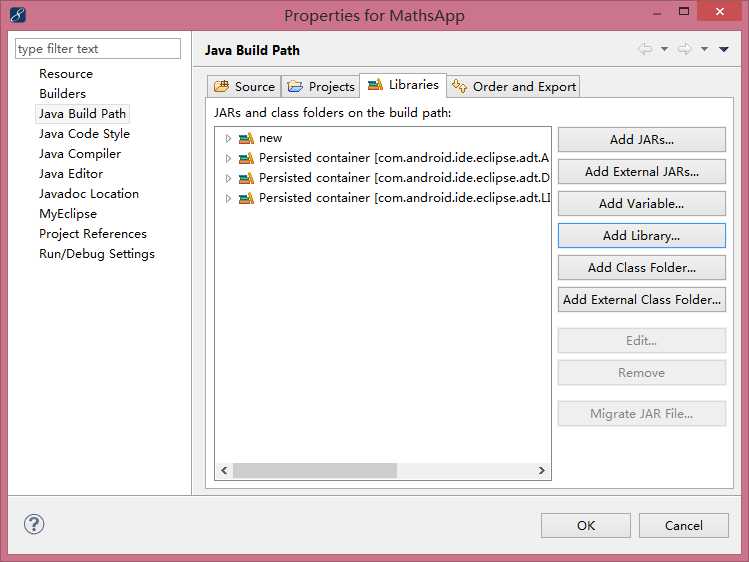
Task: Open Java Compiler properties page
Action: (x=80, y=154)
